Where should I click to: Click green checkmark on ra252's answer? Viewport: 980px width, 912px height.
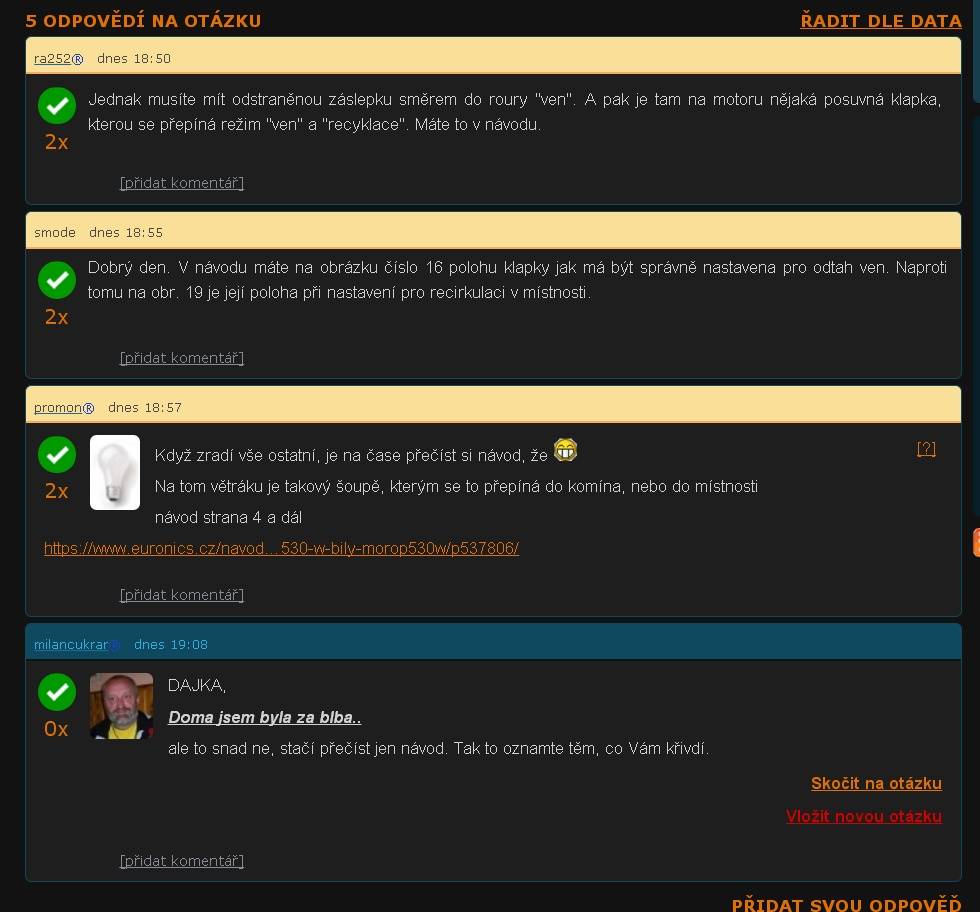point(57,106)
